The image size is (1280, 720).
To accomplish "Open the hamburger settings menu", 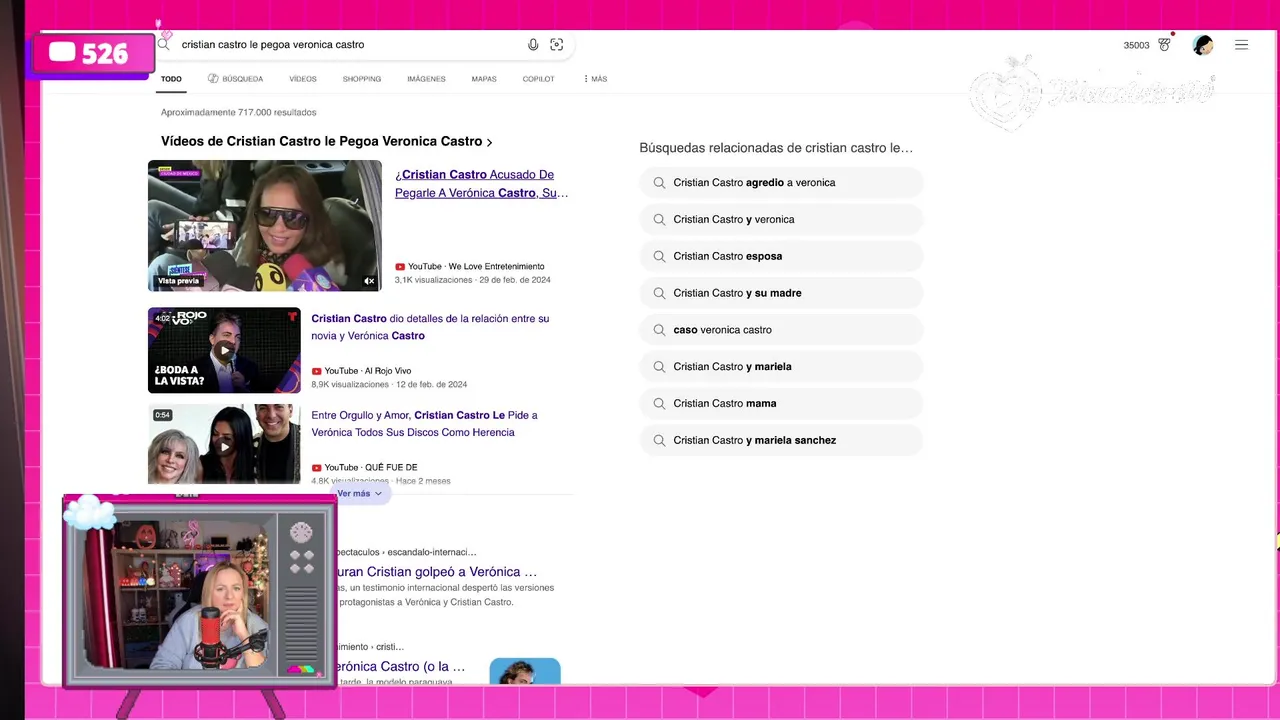I will pyautogui.click(x=1241, y=45).
